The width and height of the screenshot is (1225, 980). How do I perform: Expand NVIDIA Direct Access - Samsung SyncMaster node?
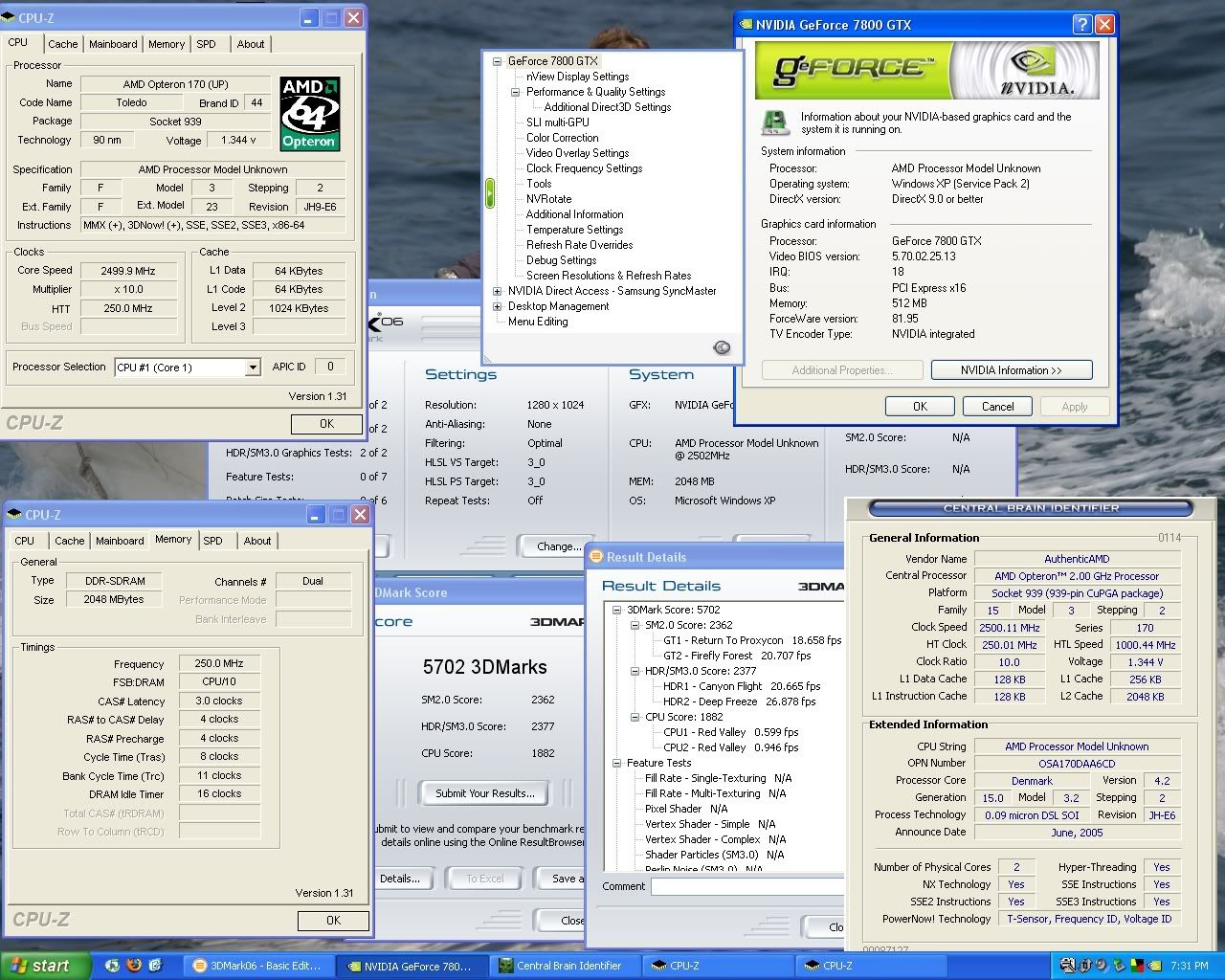click(498, 291)
